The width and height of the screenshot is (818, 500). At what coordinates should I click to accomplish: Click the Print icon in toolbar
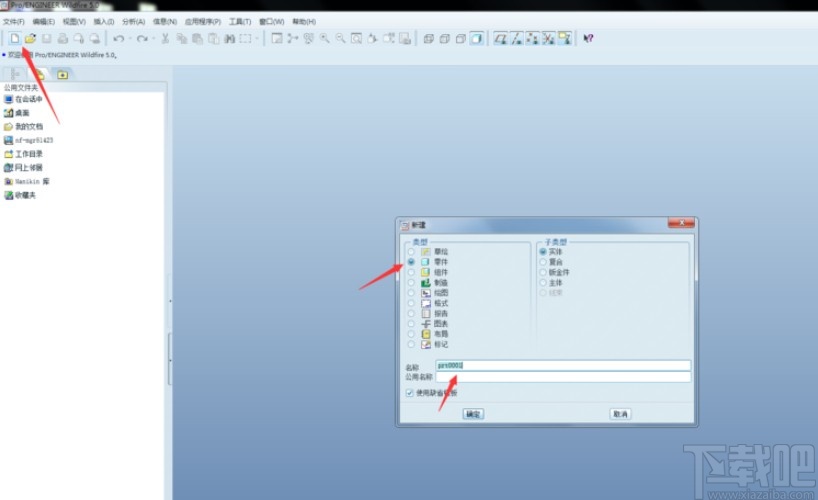click(x=63, y=38)
